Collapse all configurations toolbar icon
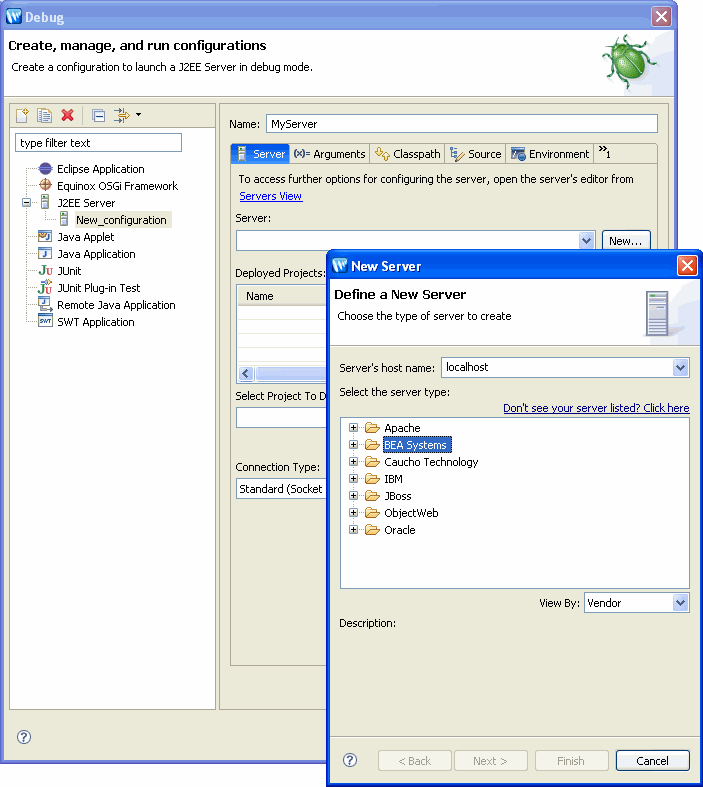 point(98,116)
